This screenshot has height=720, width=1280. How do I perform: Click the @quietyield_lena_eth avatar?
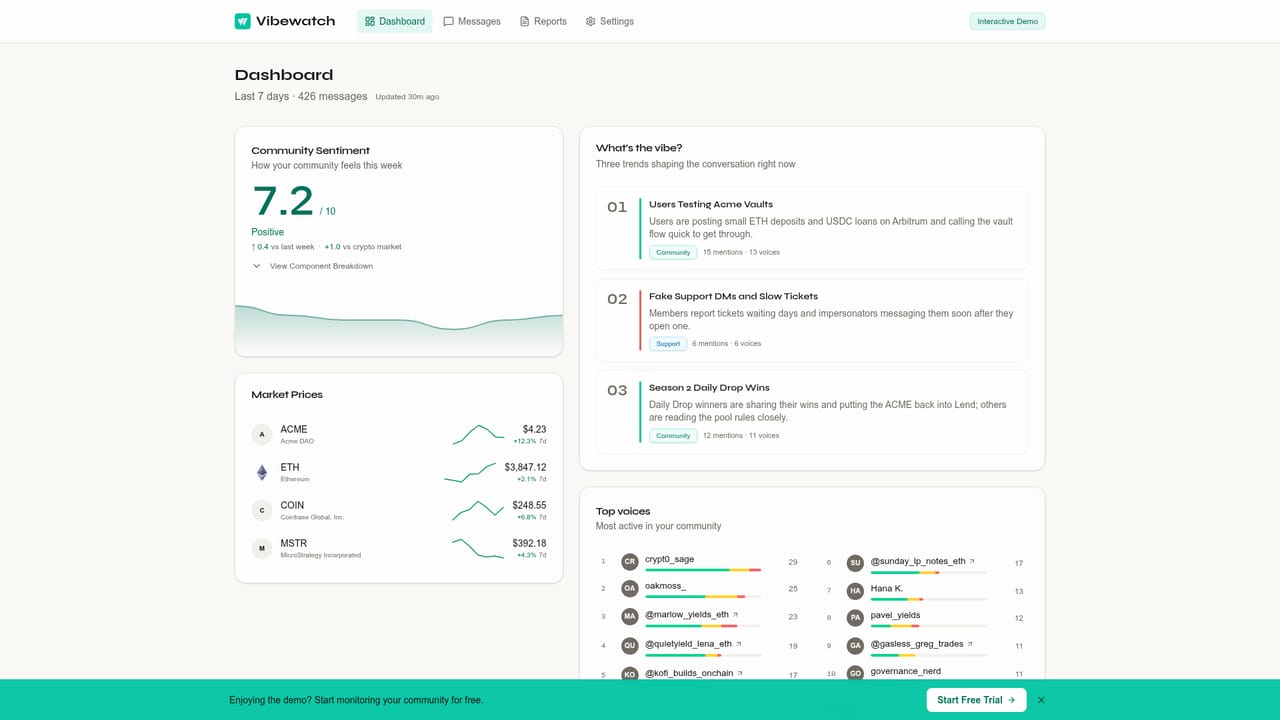(x=630, y=646)
